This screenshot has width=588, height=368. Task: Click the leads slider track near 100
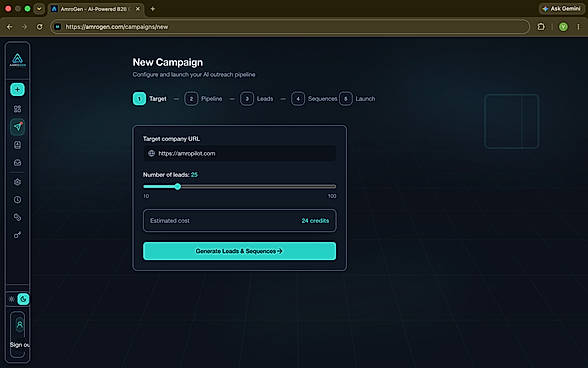coord(332,186)
